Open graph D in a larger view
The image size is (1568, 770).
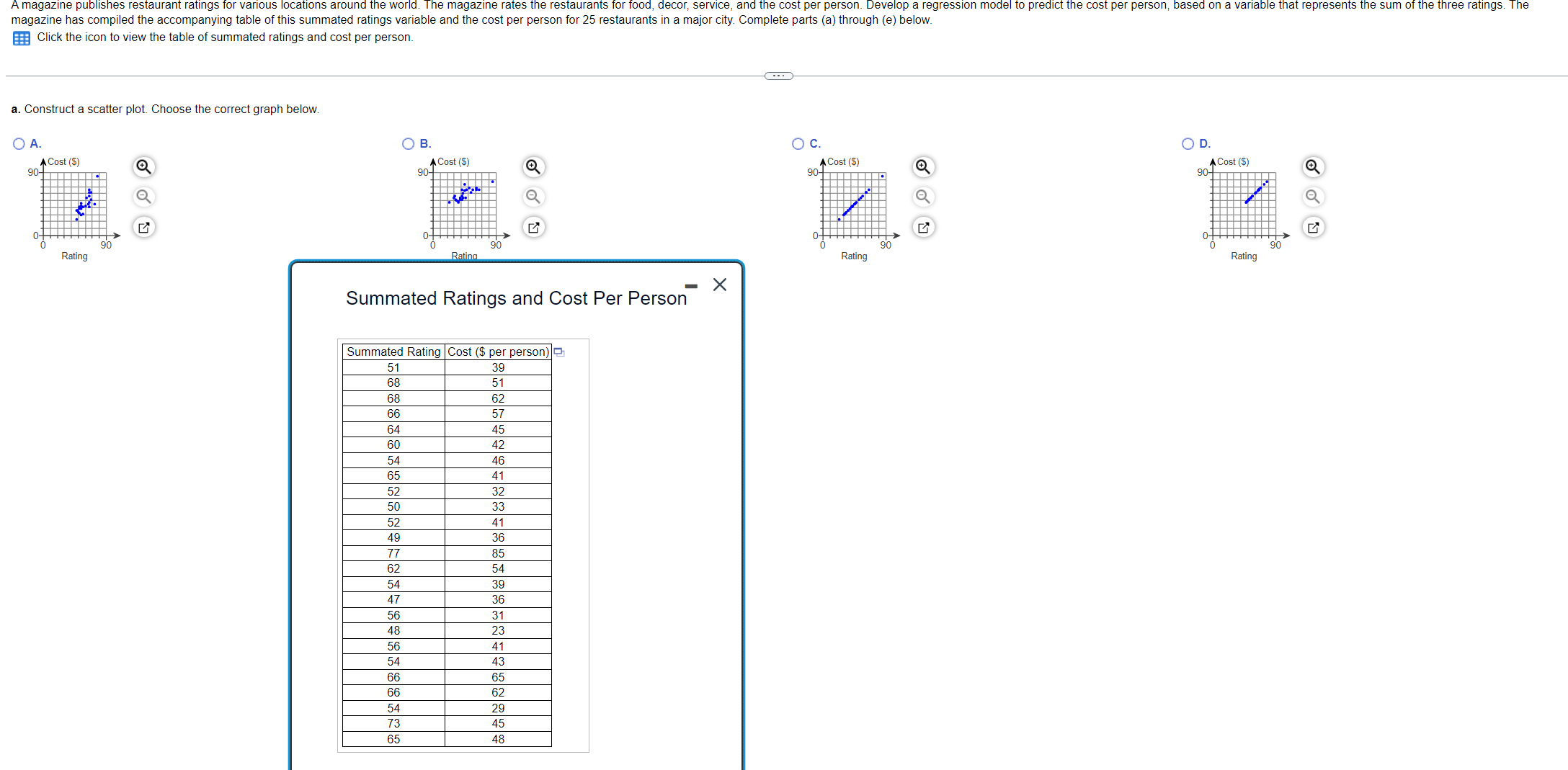pyautogui.click(x=1313, y=227)
